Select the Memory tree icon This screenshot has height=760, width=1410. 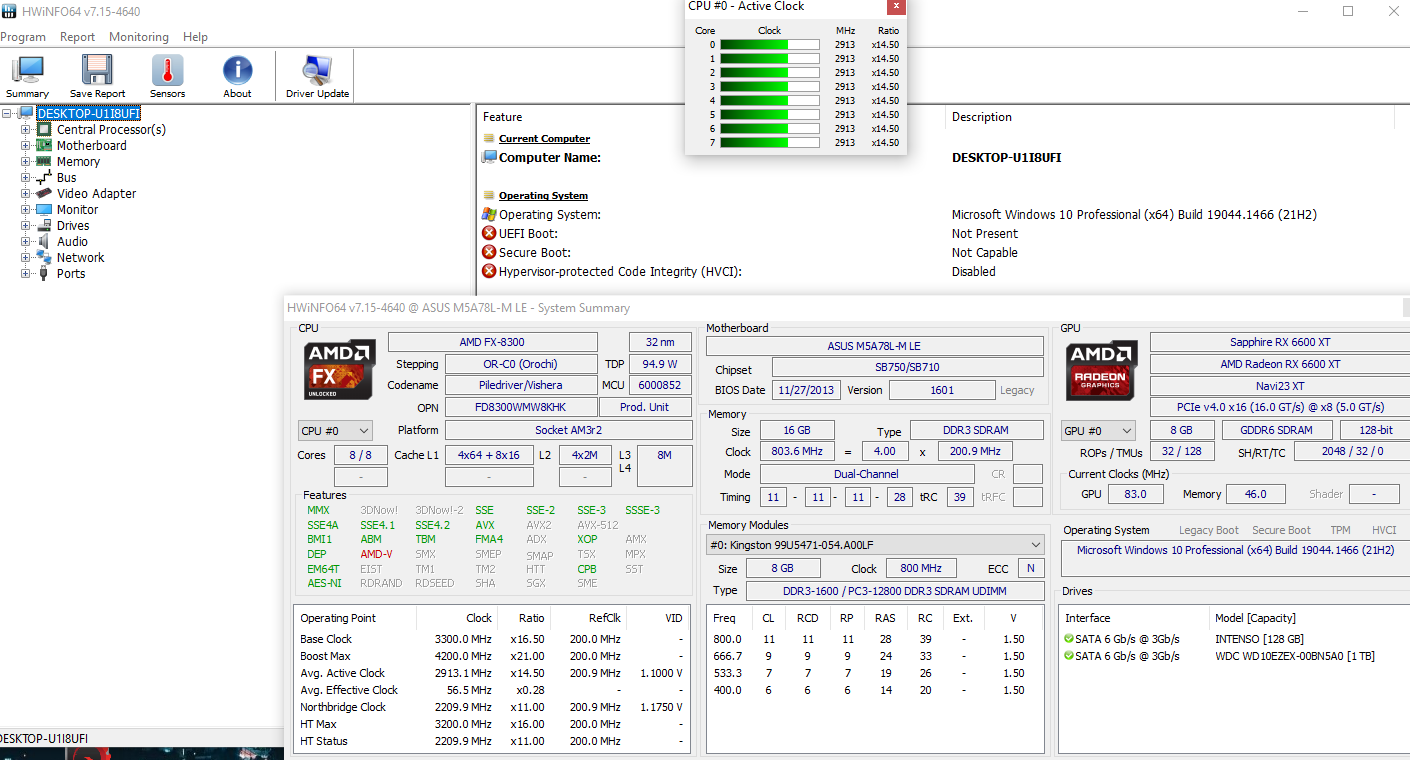[44, 161]
